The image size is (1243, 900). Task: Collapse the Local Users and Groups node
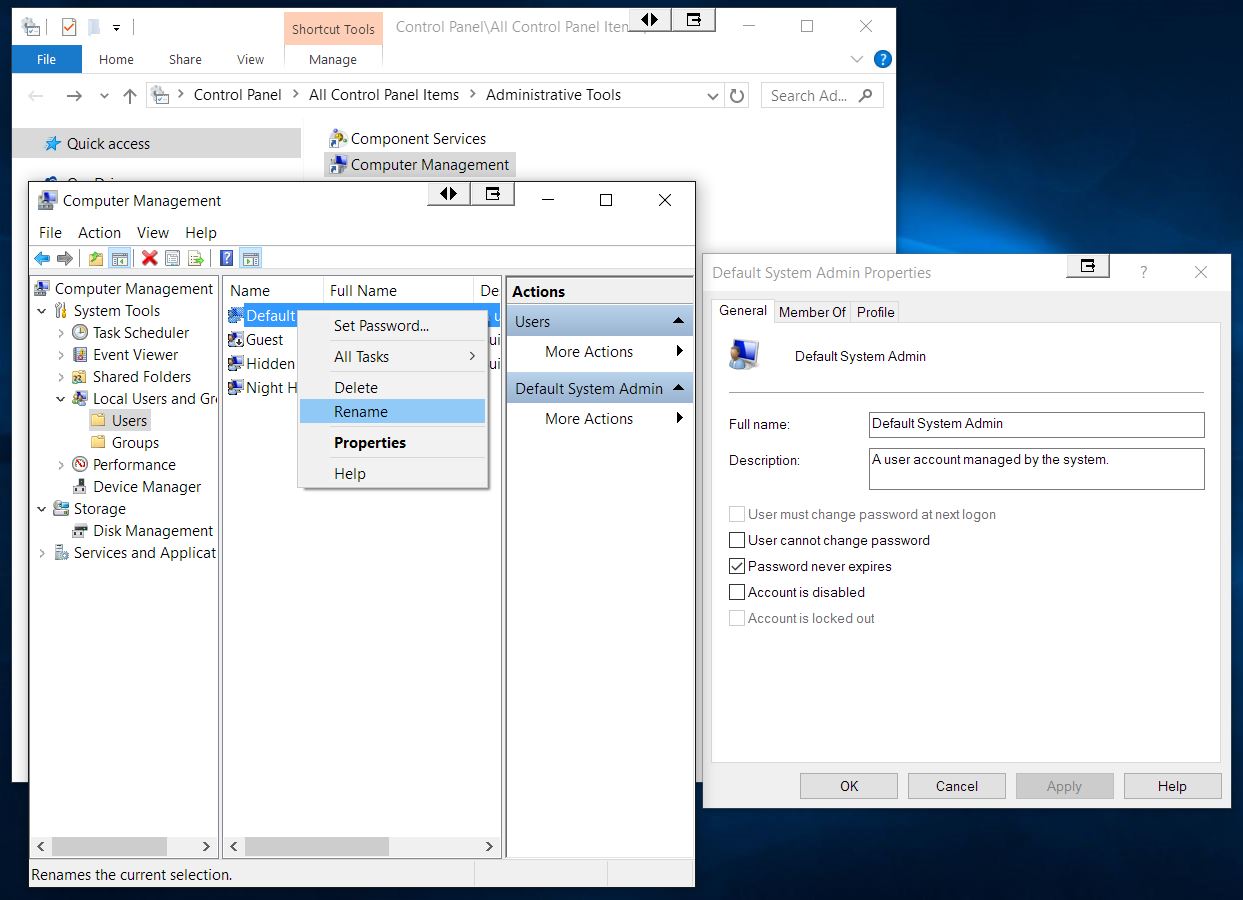[61, 399]
